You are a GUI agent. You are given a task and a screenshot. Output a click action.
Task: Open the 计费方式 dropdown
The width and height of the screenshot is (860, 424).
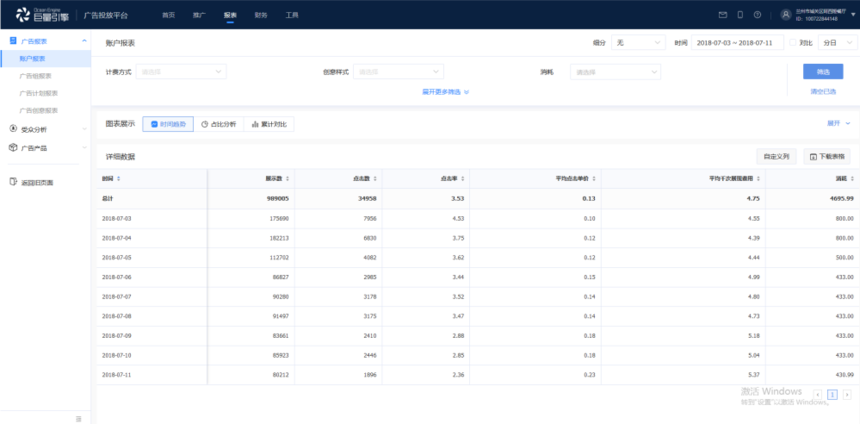pos(181,72)
